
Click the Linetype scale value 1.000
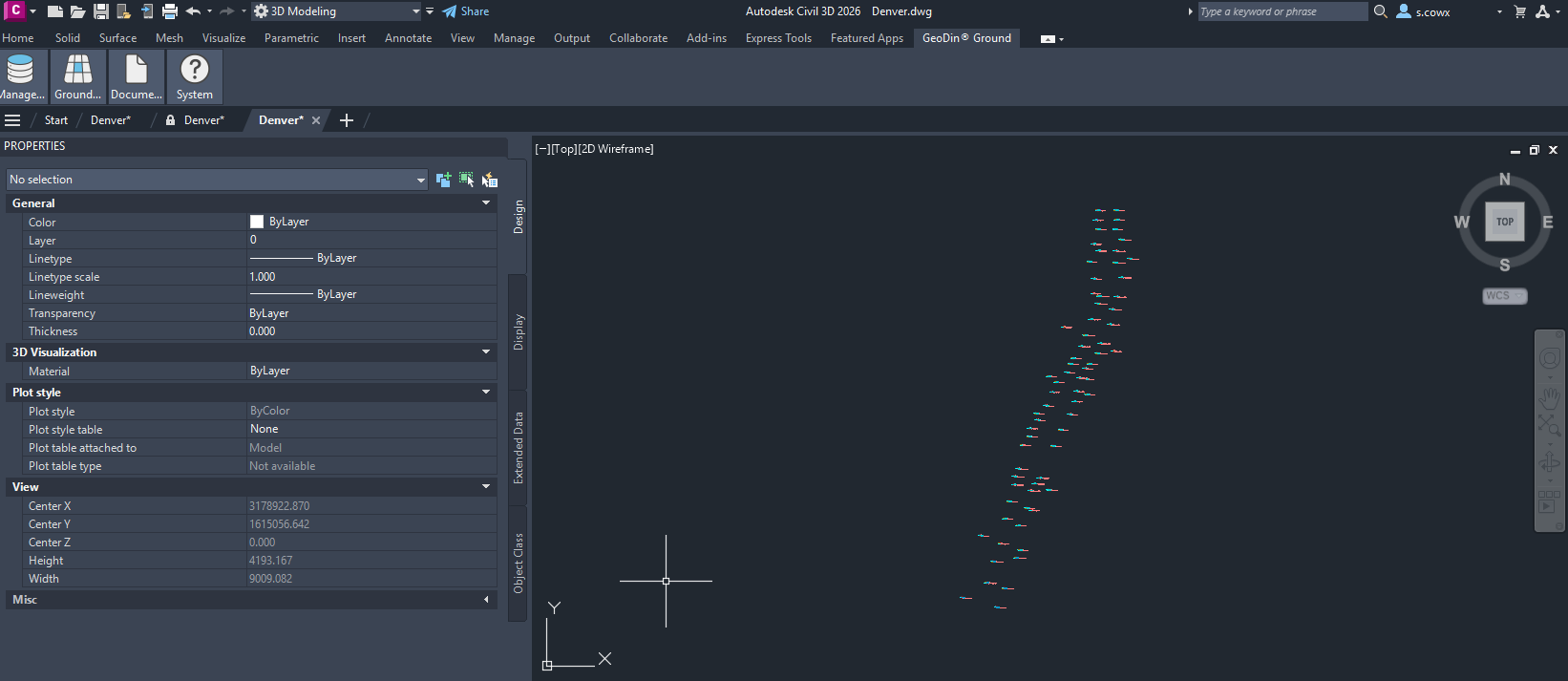(263, 277)
